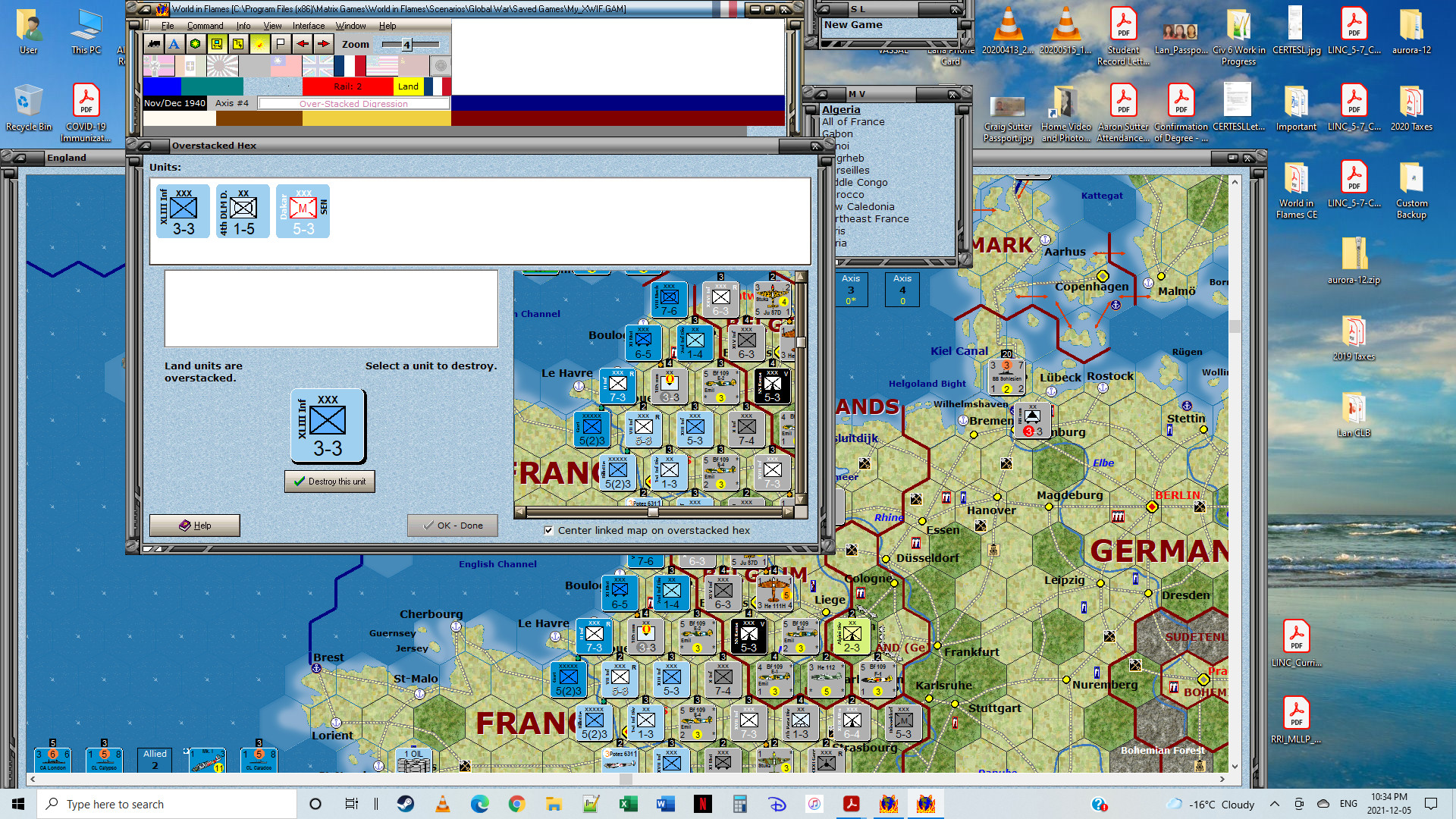Click the locomotive train toolbar icon
Viewport: 1456px width, 819px height.
point(155,44)
